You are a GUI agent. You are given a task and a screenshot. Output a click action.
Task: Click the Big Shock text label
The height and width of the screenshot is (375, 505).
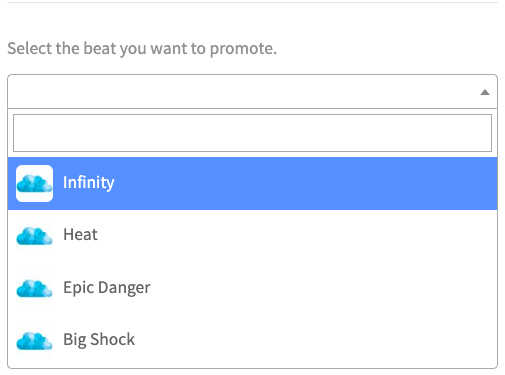[x=99, y=340]
